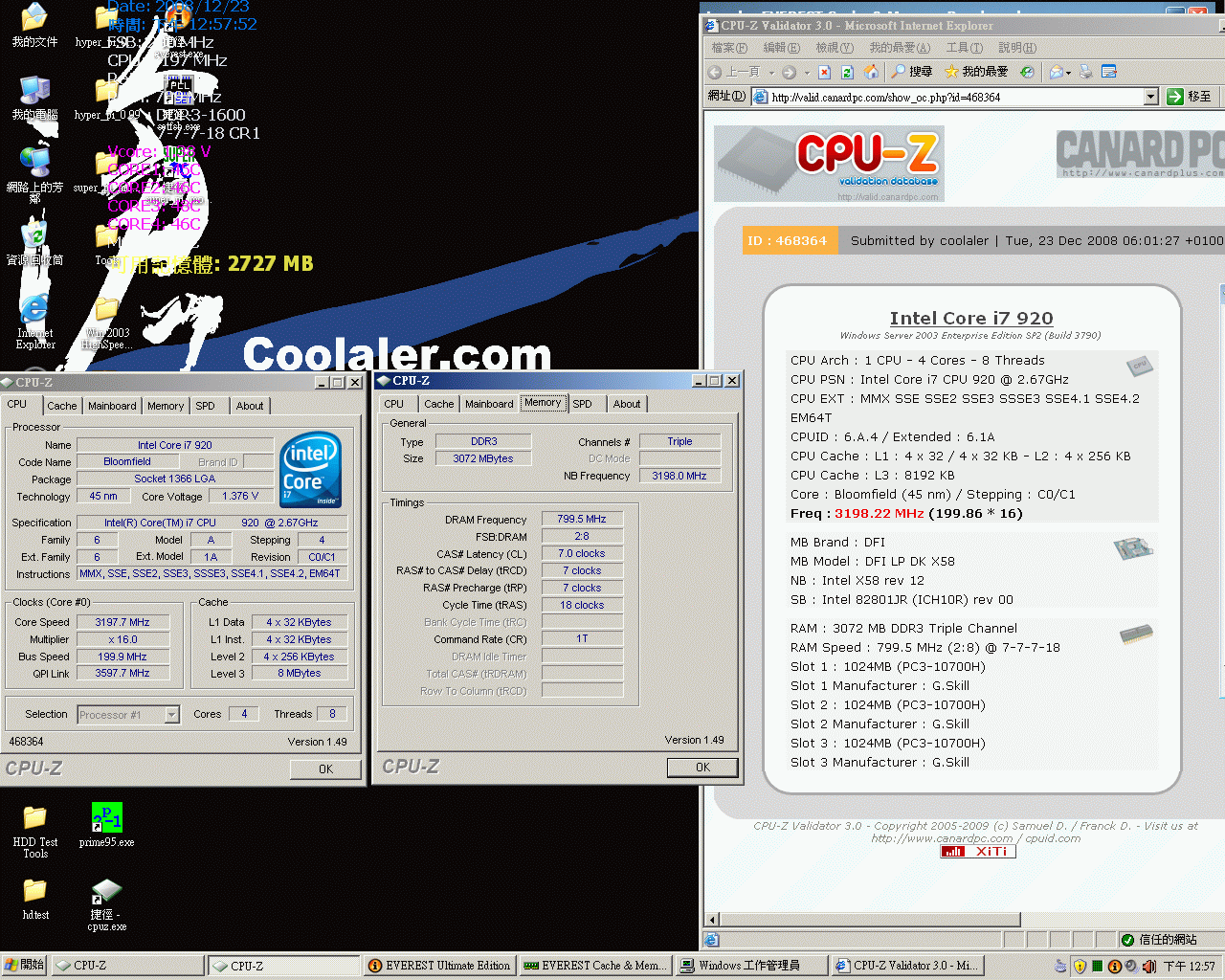Open the Tools (工具) menu in IE

pos(964,48)
